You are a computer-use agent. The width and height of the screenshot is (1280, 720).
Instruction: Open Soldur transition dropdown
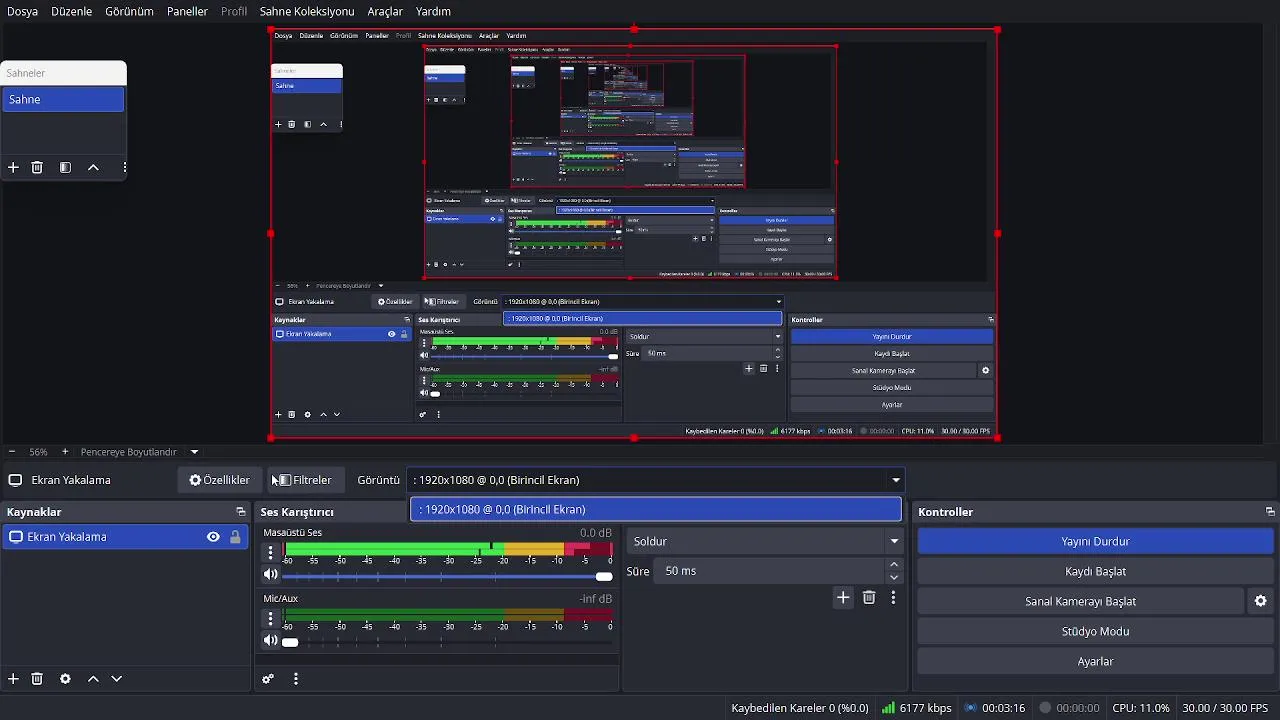coord(764,541)
